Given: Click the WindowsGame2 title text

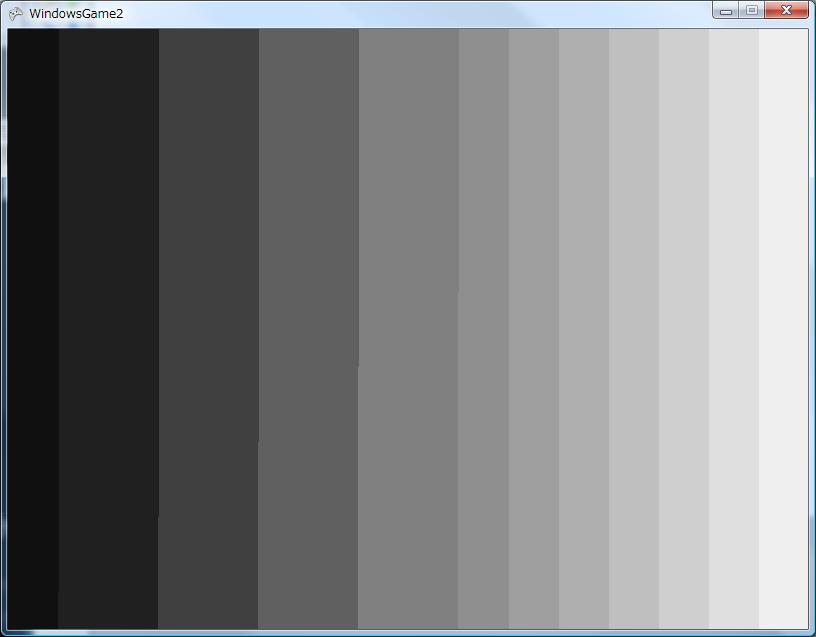Looking at the screenshot, I should click(x=76, y=14).
